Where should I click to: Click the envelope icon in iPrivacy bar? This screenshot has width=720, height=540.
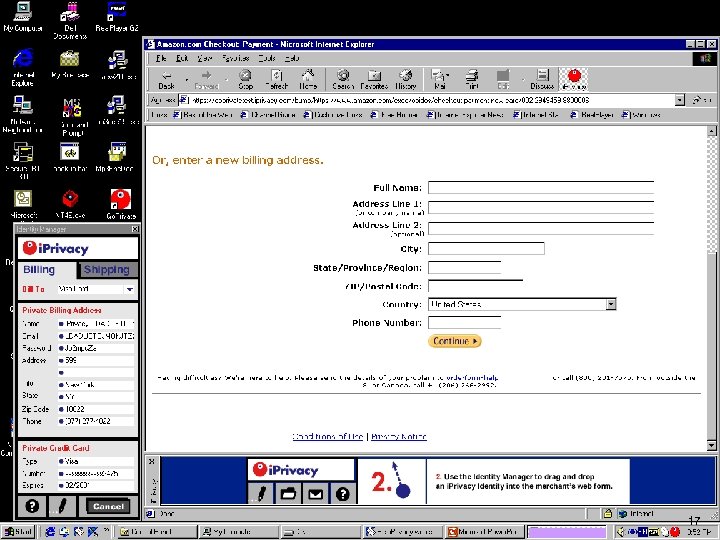pyautogui.click(x=315, y=493)
